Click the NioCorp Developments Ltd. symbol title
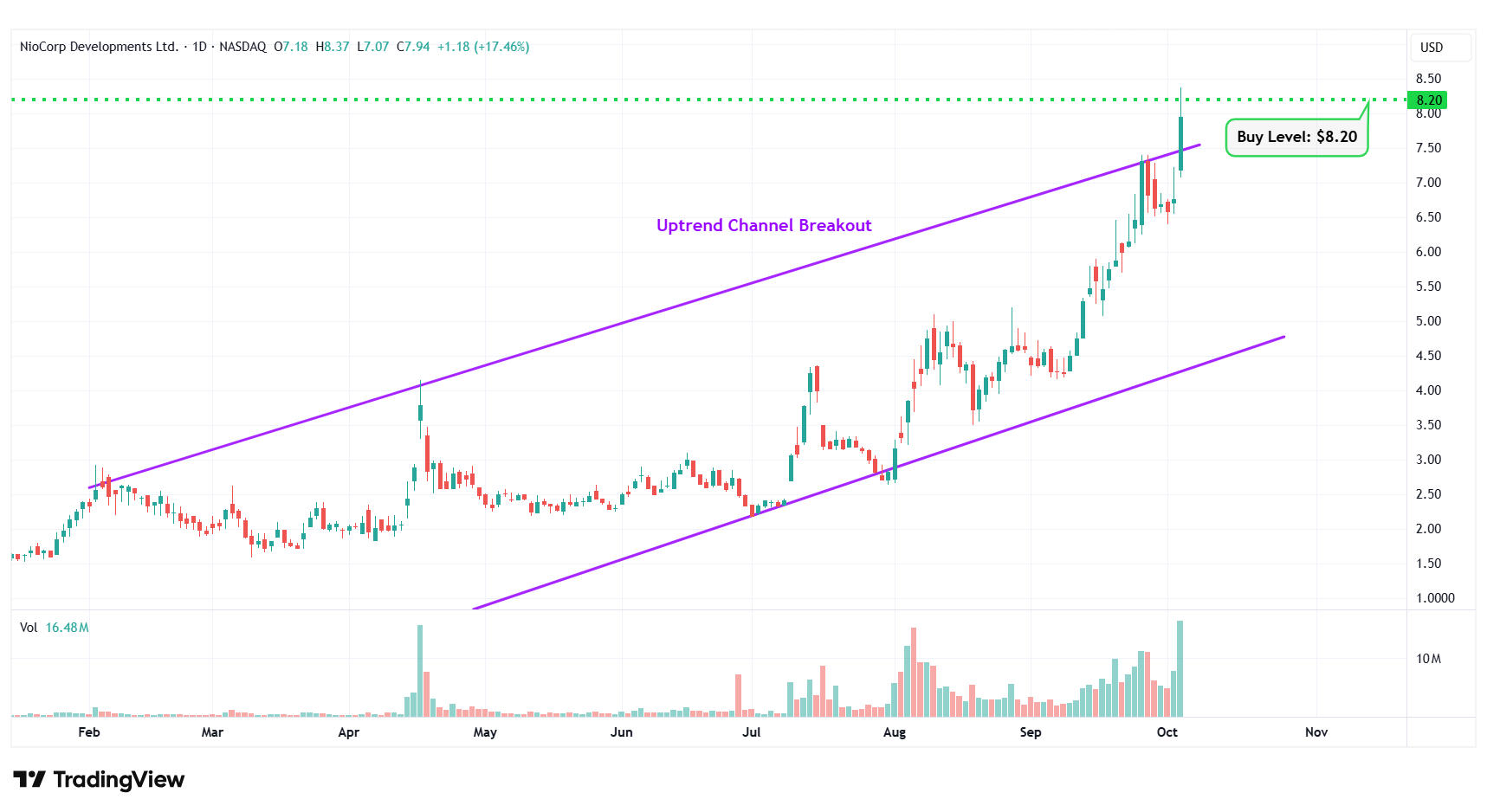 (99, 47)
